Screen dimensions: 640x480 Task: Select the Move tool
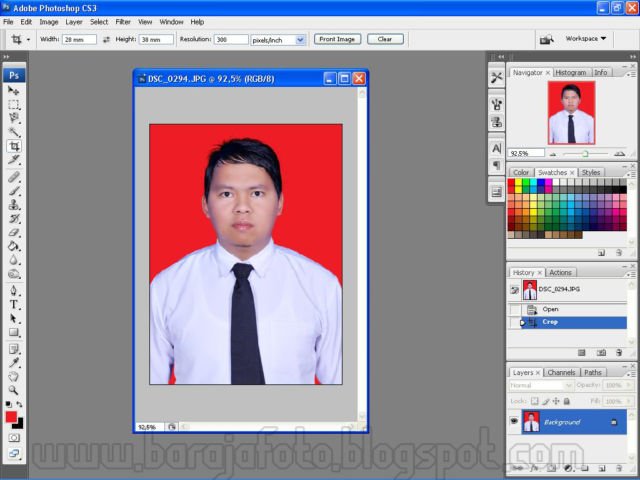[x=13, y=91]
